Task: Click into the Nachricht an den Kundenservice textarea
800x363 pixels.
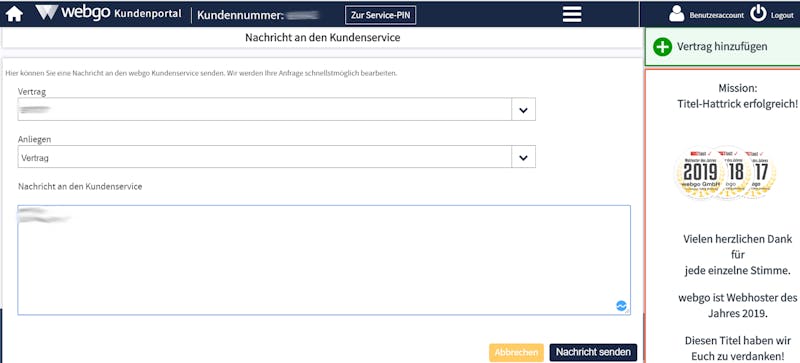Action: click(x=324, y=260)
